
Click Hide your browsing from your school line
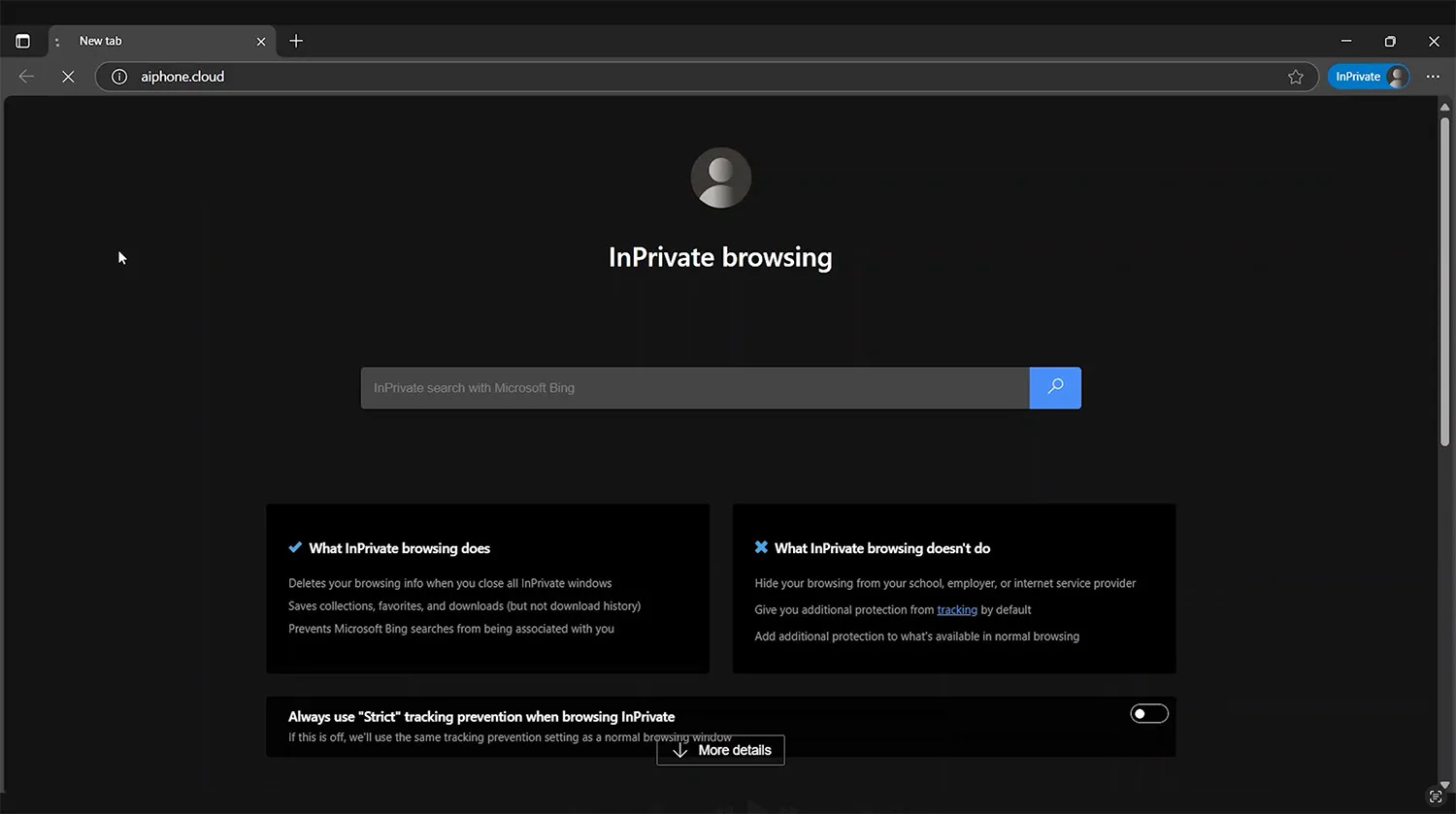point(945,583)
